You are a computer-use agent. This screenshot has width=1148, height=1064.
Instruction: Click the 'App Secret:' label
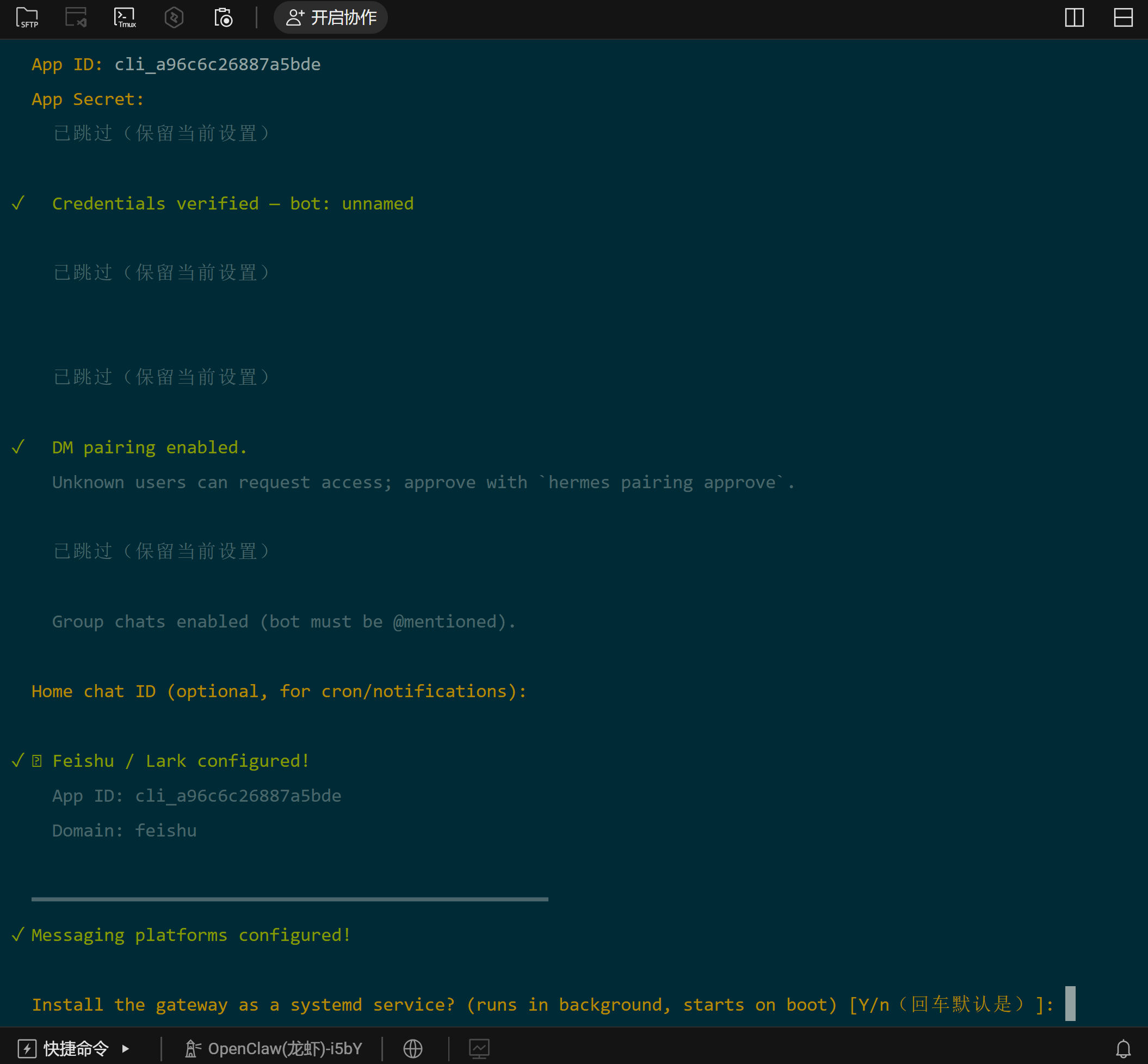(88, 99)
